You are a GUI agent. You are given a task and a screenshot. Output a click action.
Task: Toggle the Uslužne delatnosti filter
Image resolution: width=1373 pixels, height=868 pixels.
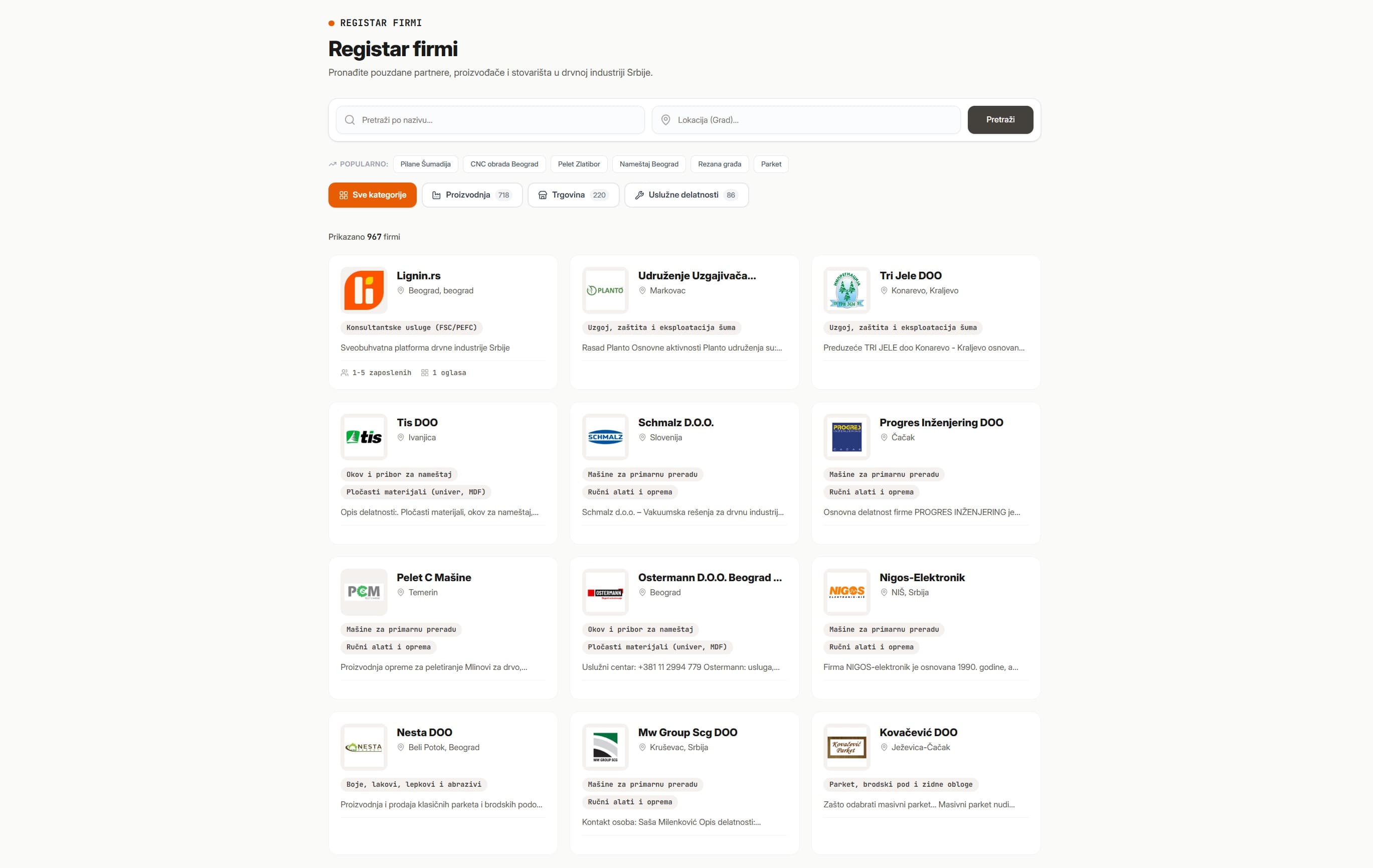pyautogui.click(x=686, y=195)
